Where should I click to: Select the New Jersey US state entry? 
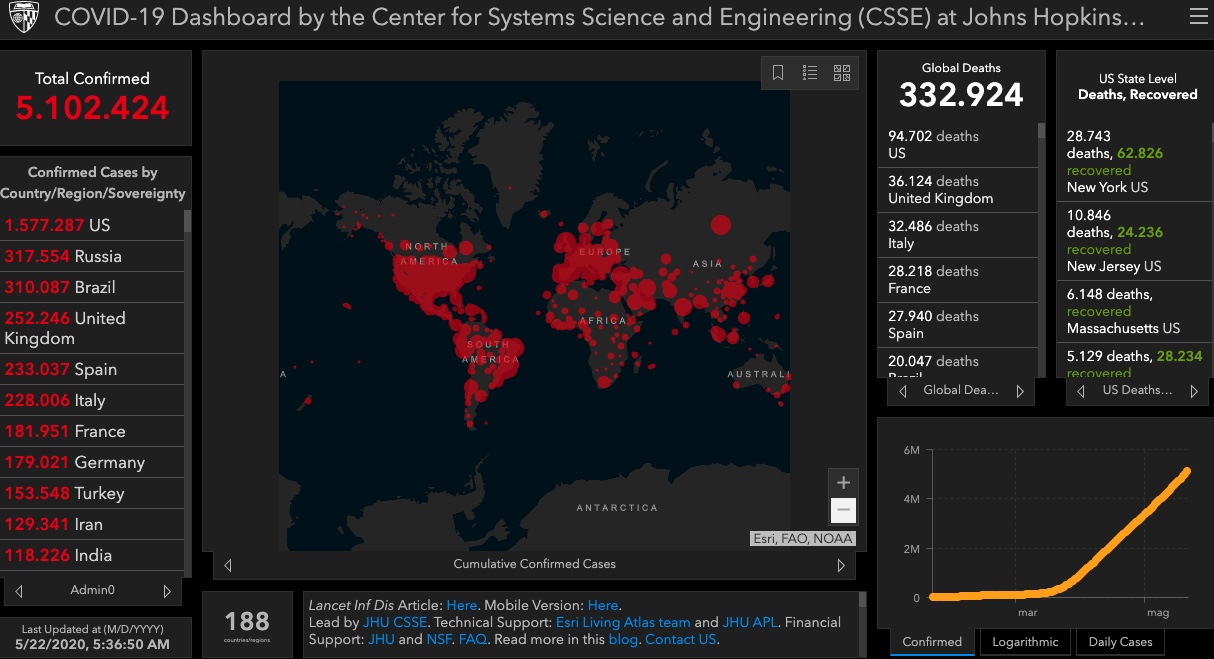[1134, 241]
